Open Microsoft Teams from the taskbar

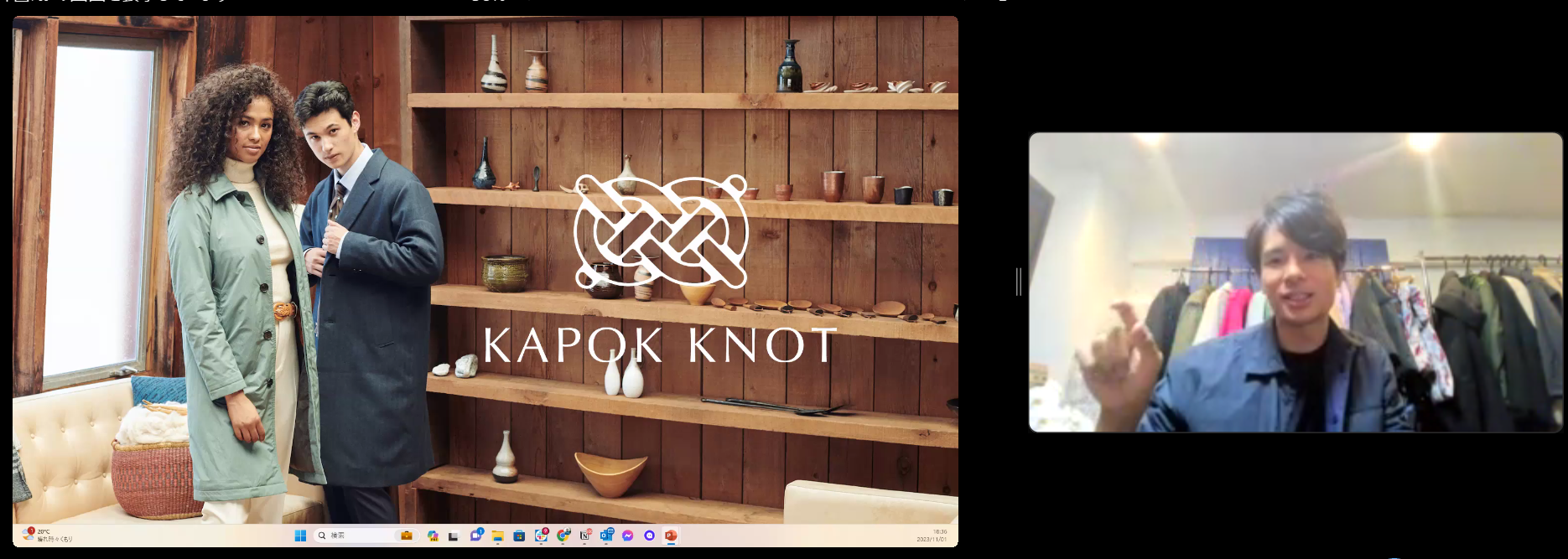(x=476, y=536)
